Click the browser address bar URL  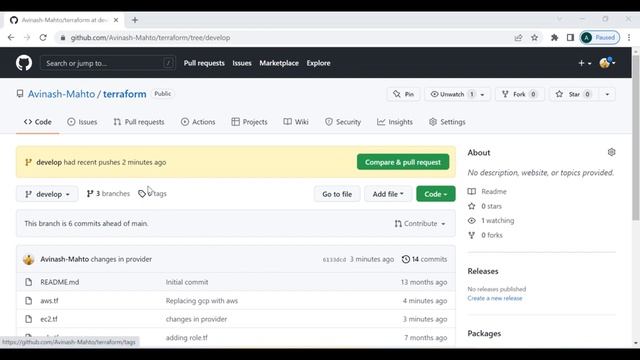tap(150, 38)
